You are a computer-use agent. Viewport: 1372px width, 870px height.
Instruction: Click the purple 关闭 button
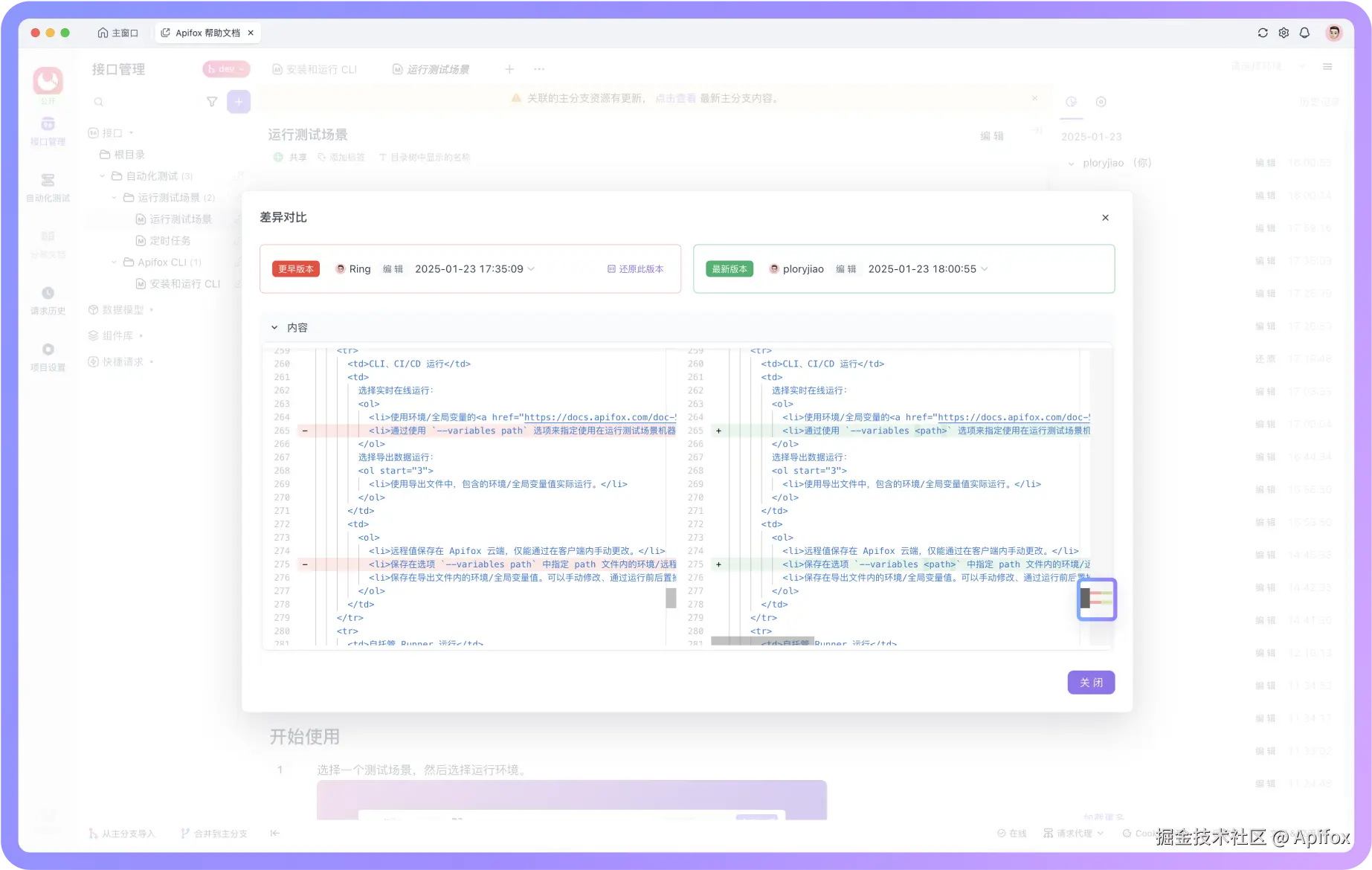pos(1091,683)
